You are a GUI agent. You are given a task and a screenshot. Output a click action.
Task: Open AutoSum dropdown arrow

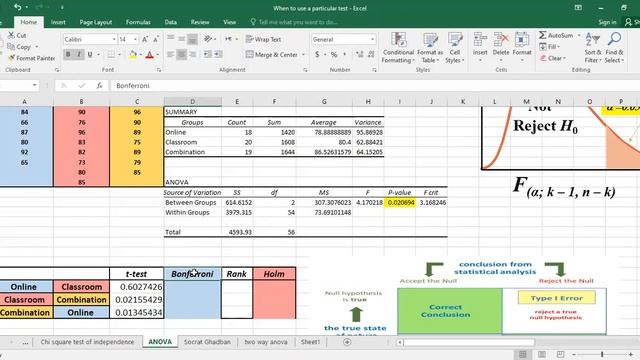pyautogui.click(x=578, y=35)
